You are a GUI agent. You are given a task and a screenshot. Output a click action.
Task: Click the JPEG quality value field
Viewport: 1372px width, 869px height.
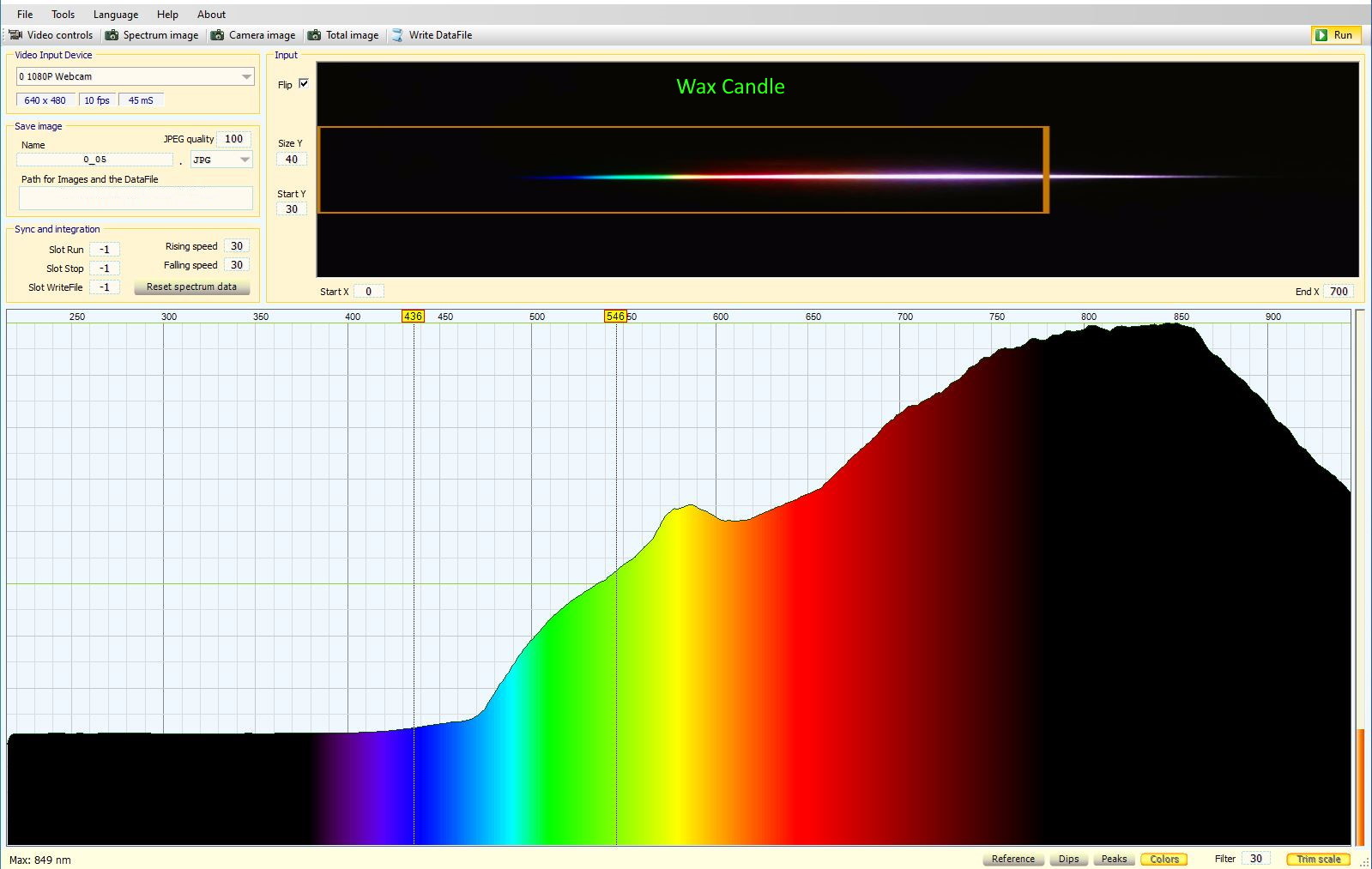click(x=233, y=139)
